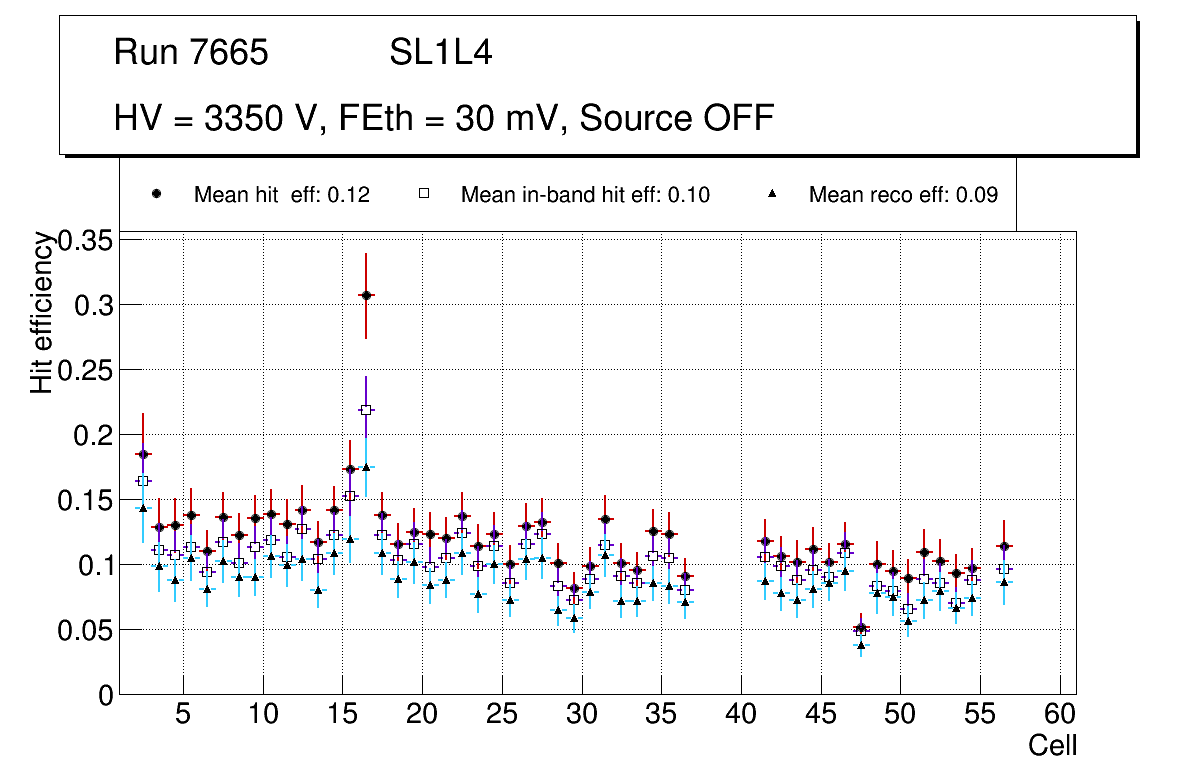The image size is (1196, 772).
Task: Click the filled circle legend marker
Action: tap(156, 194)
